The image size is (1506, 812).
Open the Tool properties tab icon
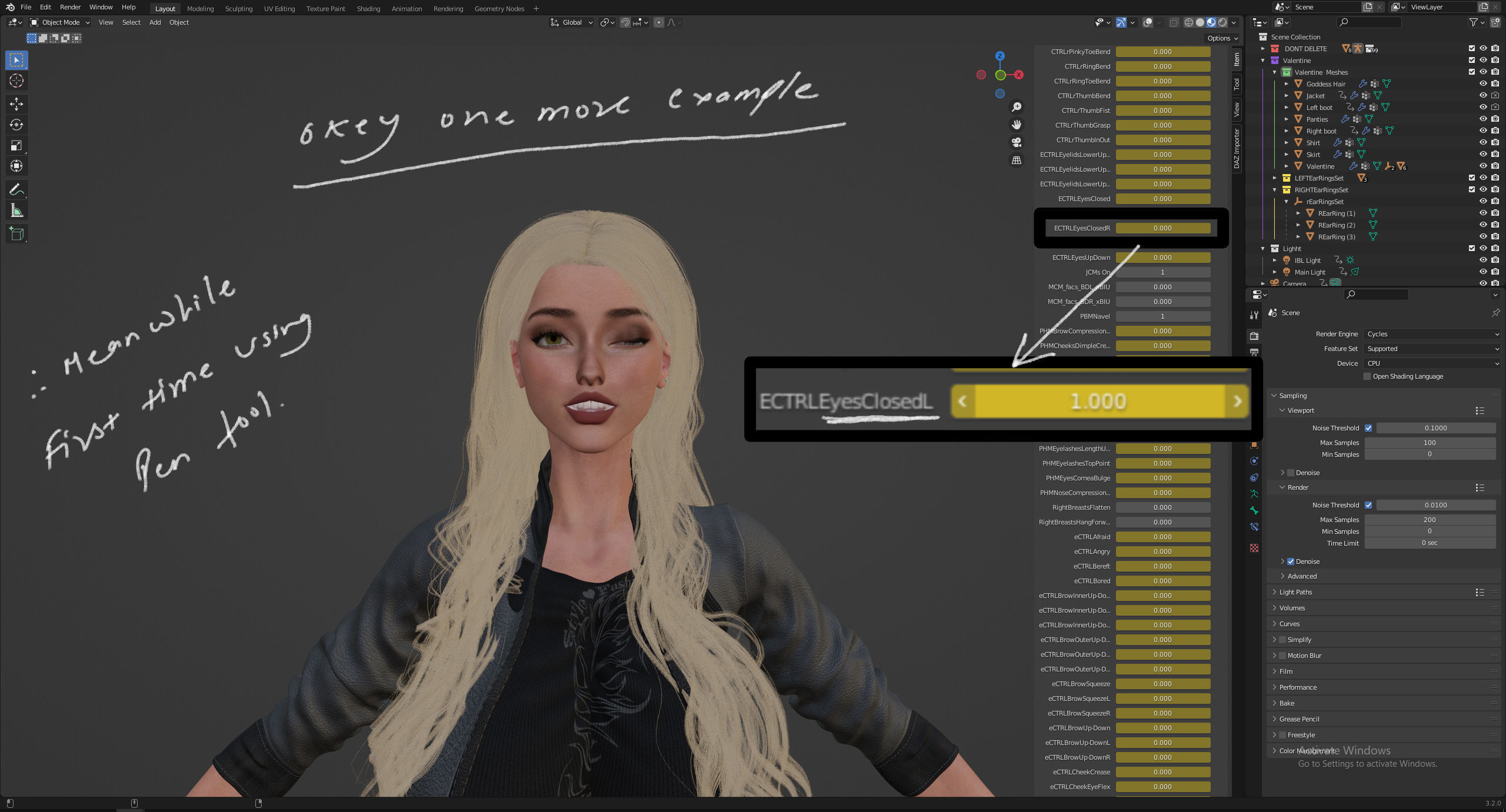[x=1254, y=315]
